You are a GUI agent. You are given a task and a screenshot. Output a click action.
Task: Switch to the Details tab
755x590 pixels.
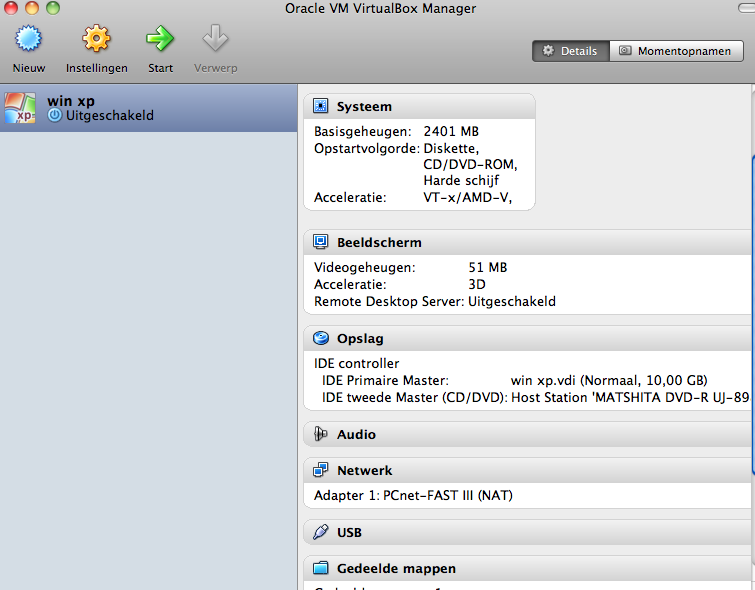(571, 51)
